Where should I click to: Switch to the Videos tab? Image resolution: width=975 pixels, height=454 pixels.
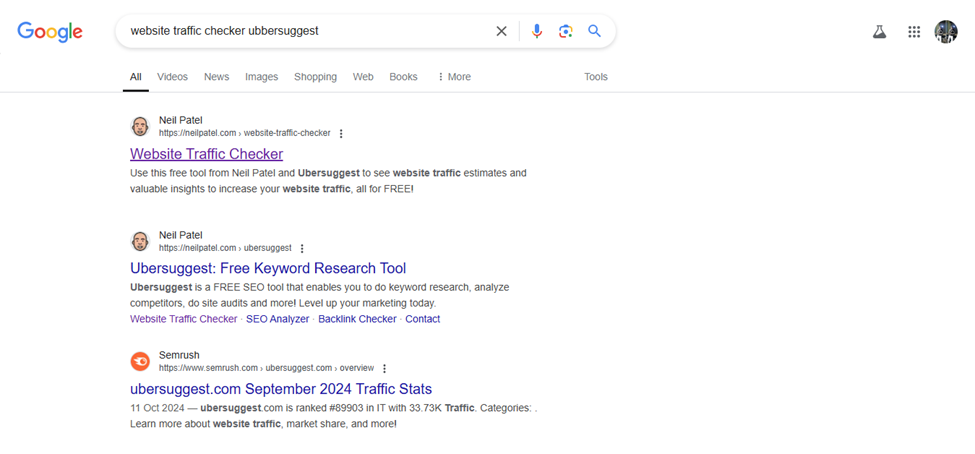pos(172,77)
